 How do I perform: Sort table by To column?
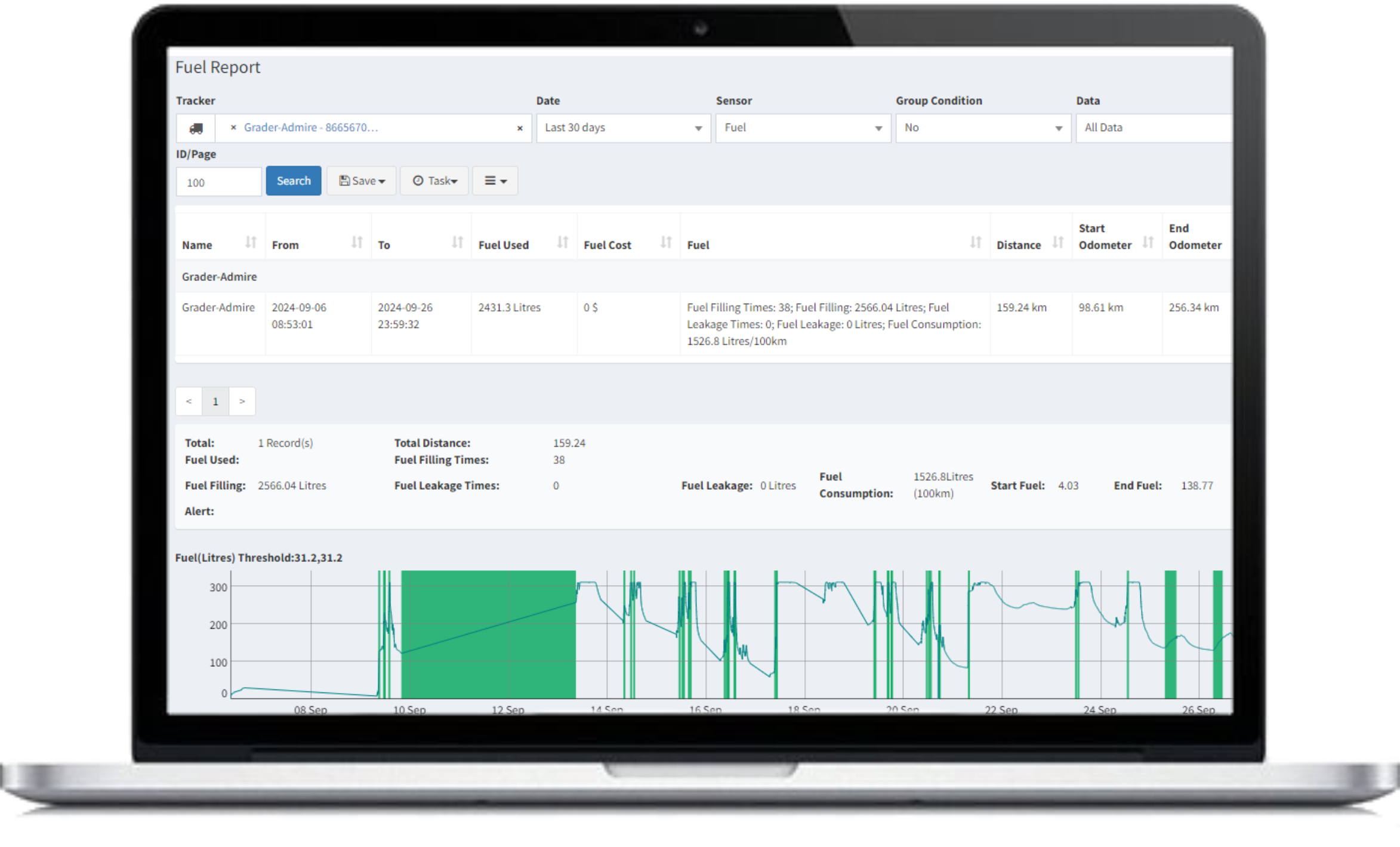click(457, 242)
